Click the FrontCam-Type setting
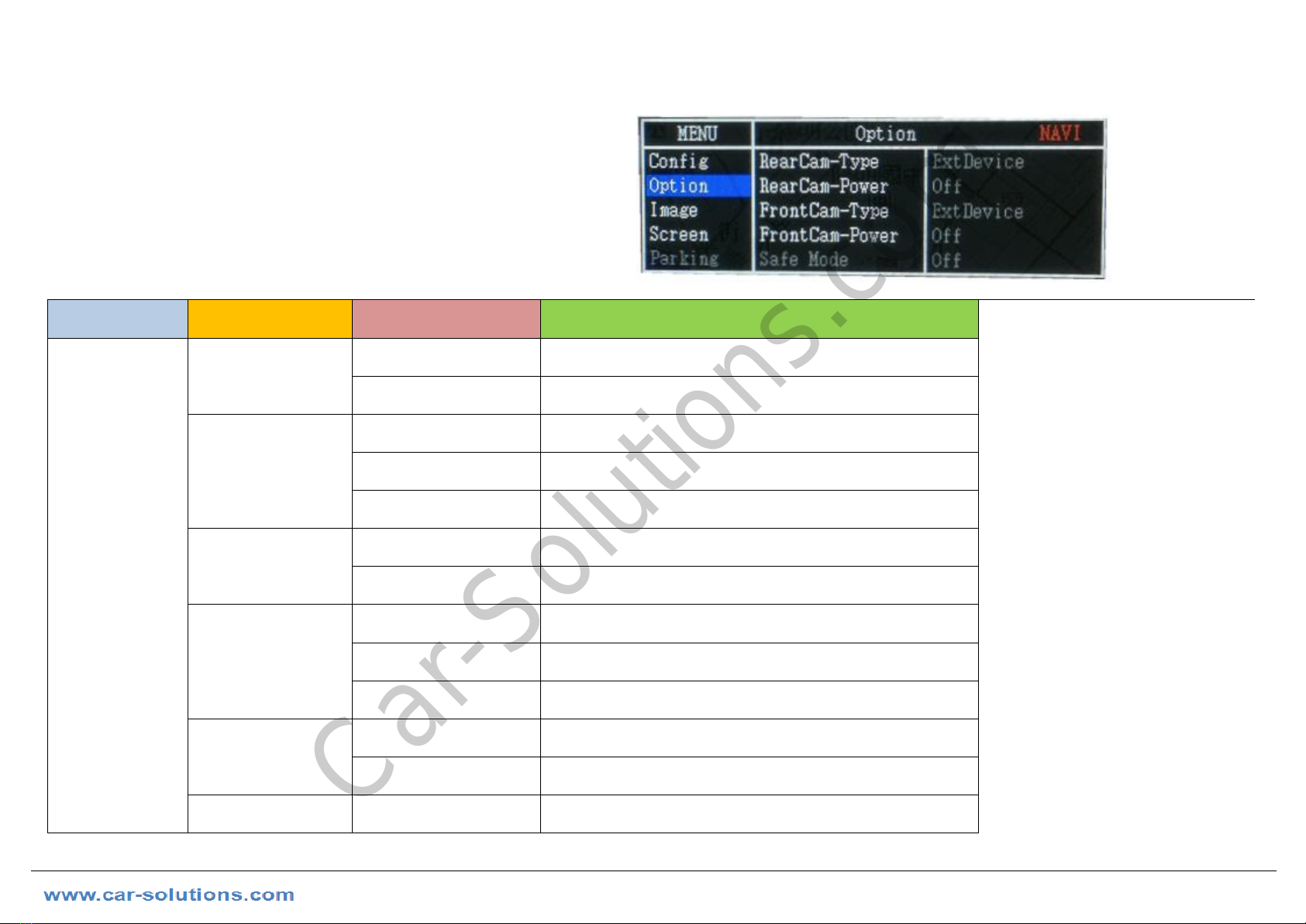Image resolution: width=1306 pixels, height=924 pixels. pos(823,211)
